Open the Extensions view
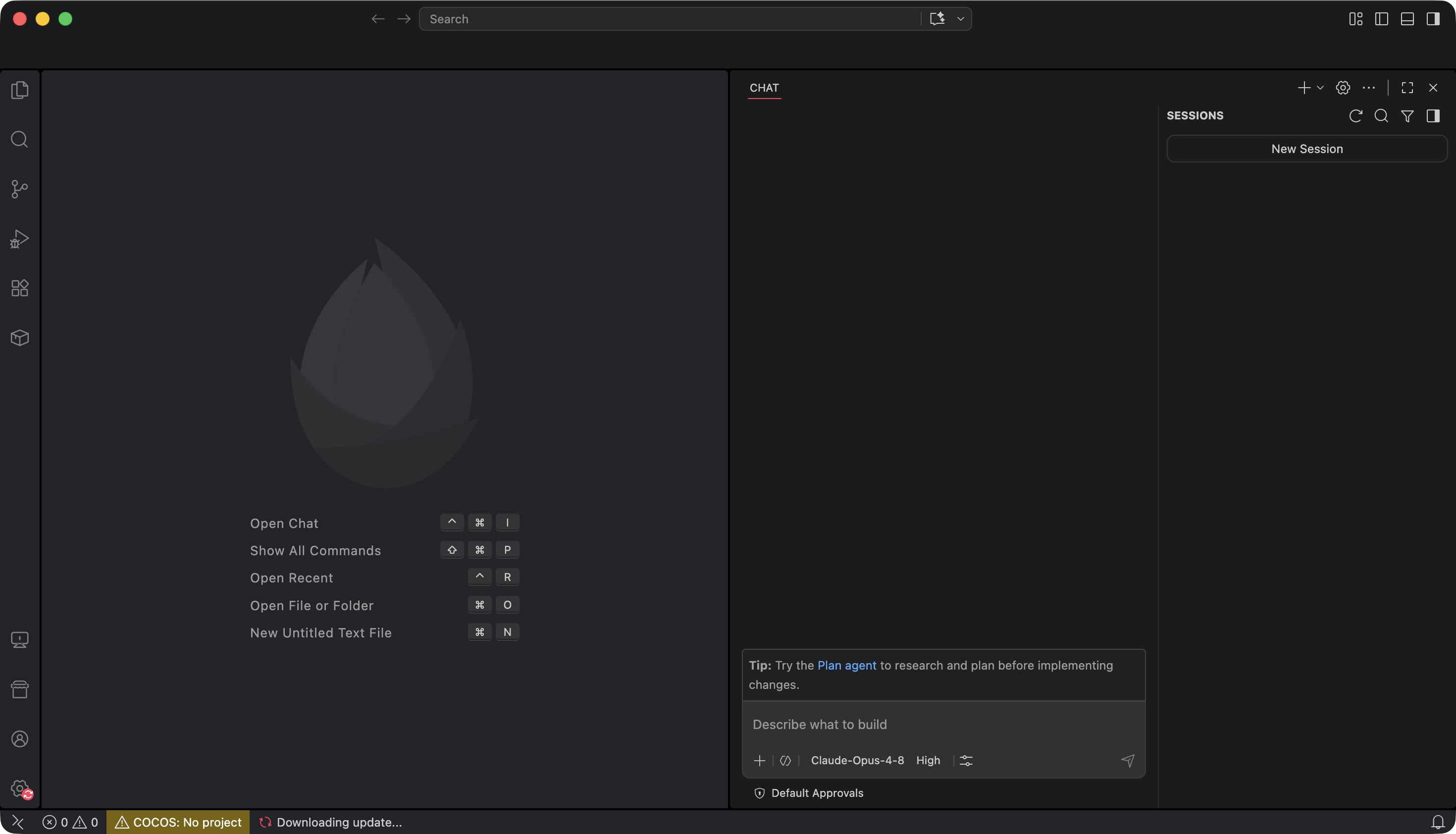Viewport: 1456px width, 834px height. [x=19, y=288]
